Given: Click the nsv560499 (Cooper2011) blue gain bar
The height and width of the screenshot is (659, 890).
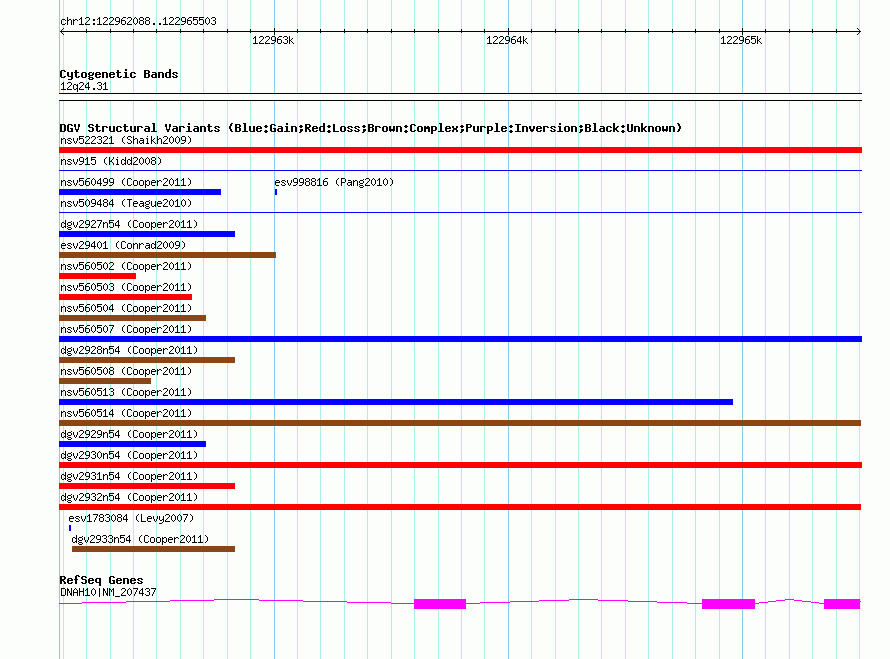Looking at the screenshot, I should point(140,192).
